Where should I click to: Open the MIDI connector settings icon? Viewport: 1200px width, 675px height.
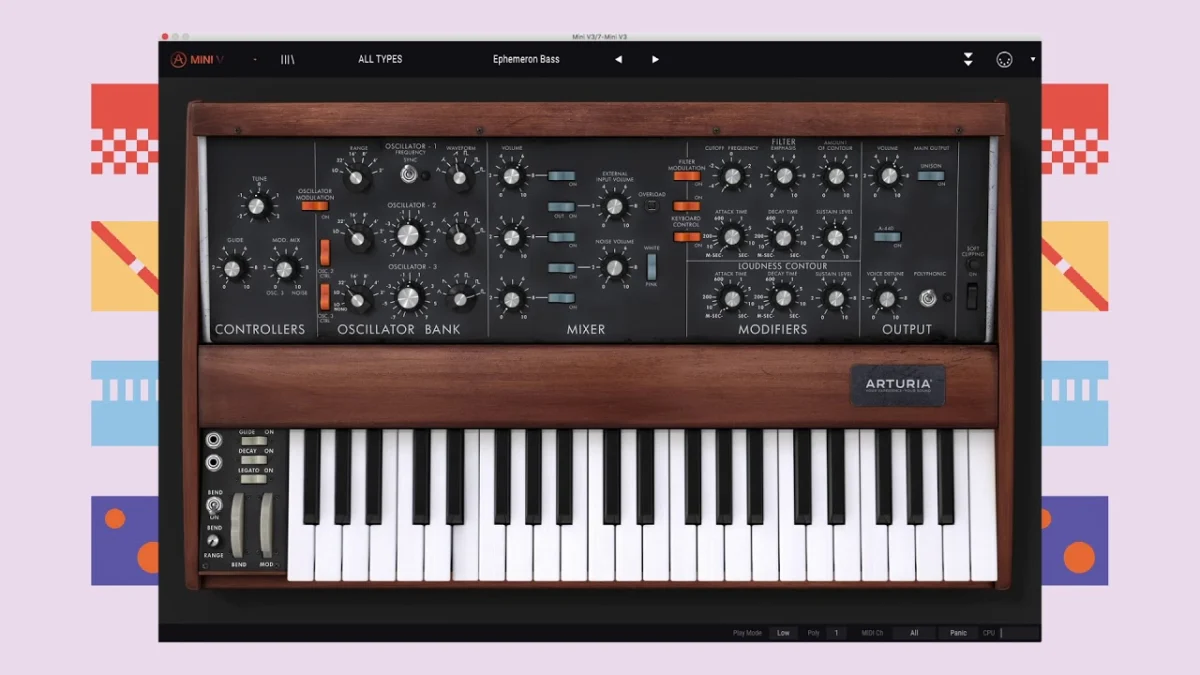pos(1004,60)
